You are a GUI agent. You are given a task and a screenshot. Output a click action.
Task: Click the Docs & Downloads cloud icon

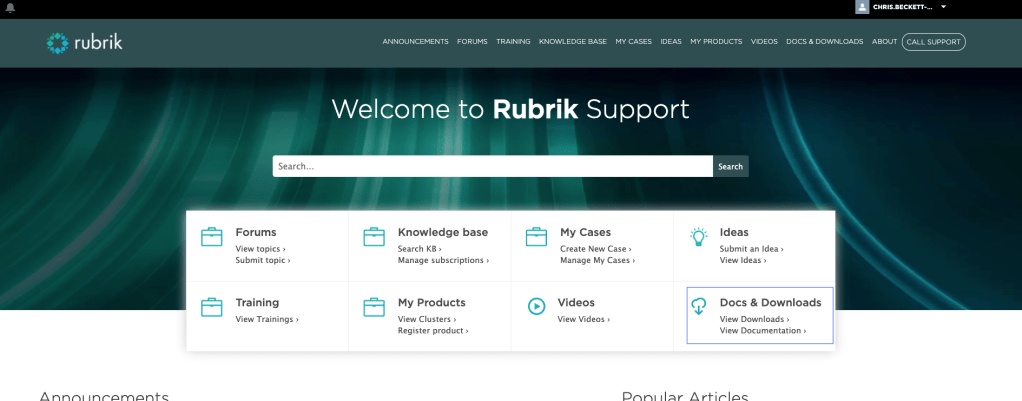pos(698,307)
